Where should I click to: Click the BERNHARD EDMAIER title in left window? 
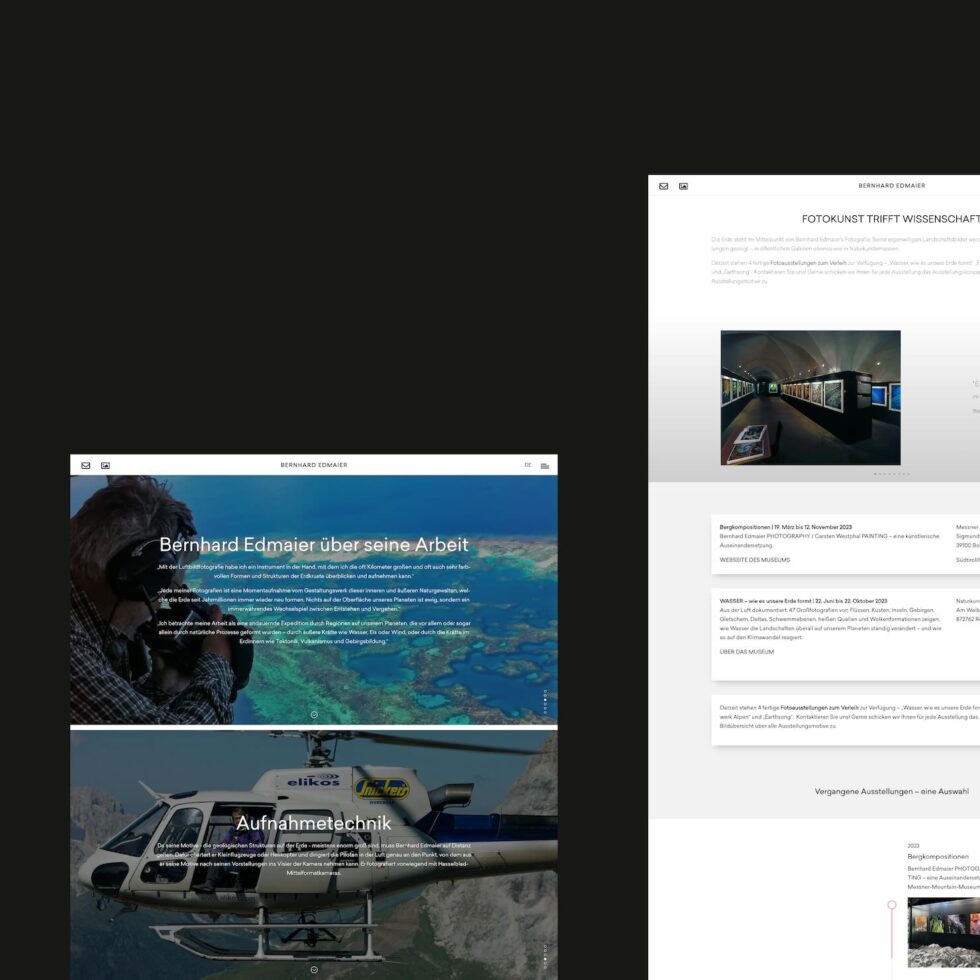314,465
